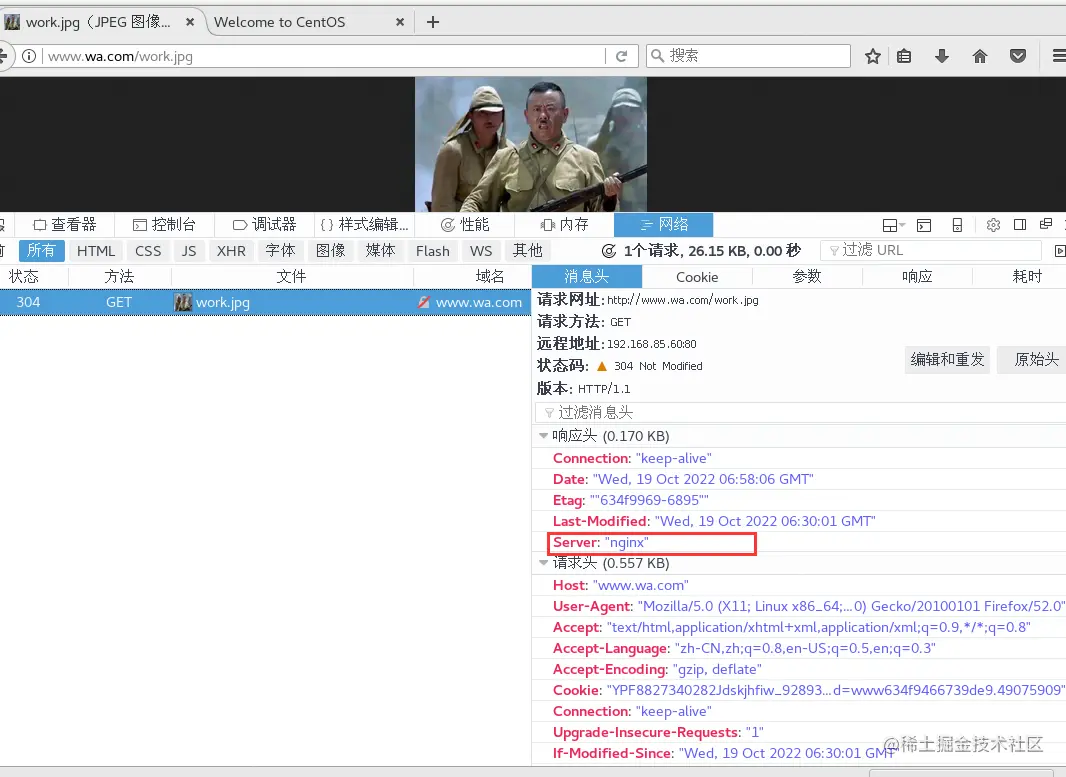Toggle the WS request filter

click(x=481, y=251)
